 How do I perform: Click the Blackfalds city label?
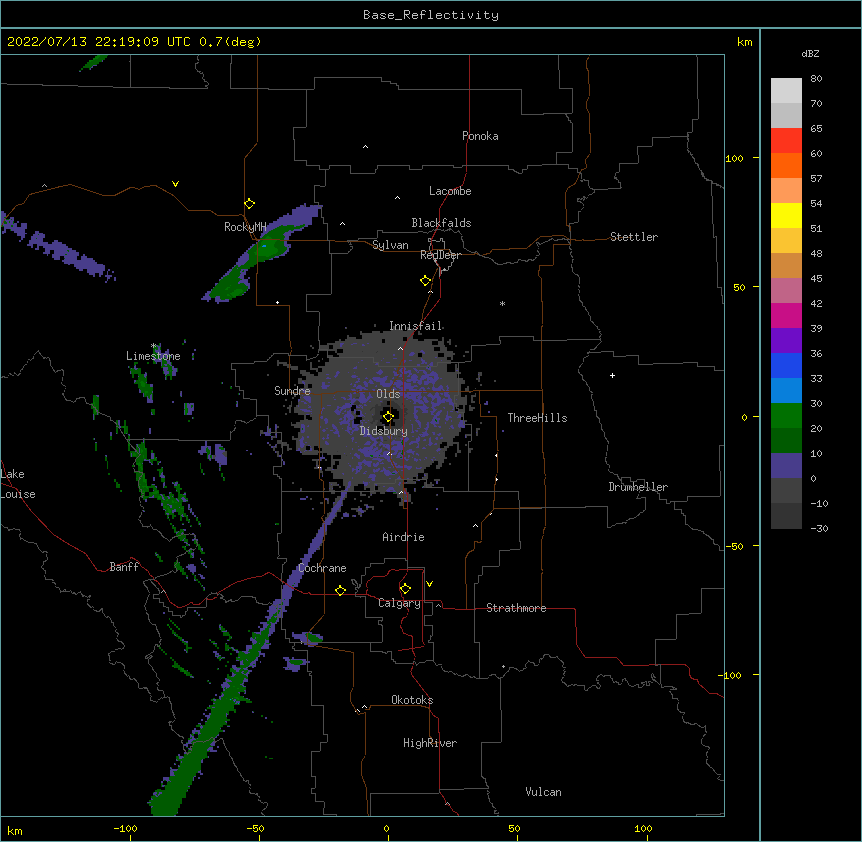[x=441, y=223]
